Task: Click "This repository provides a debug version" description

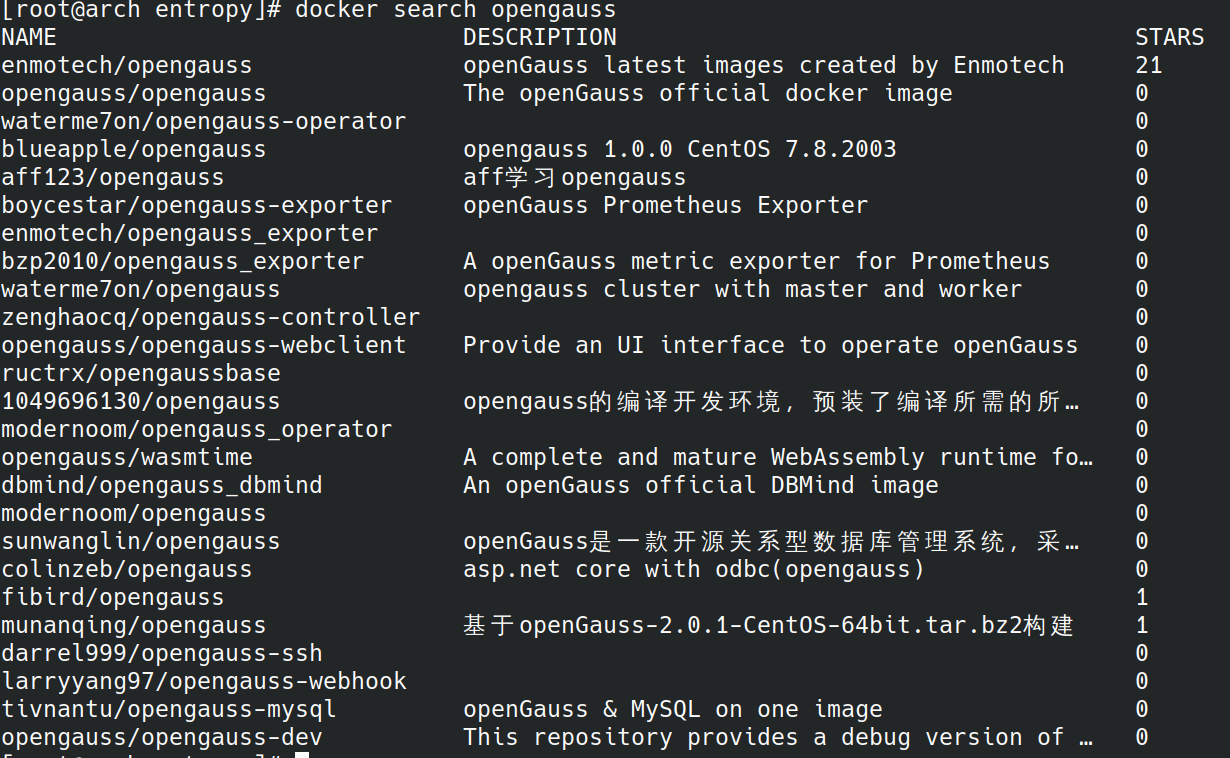Action: click(778, 738)
